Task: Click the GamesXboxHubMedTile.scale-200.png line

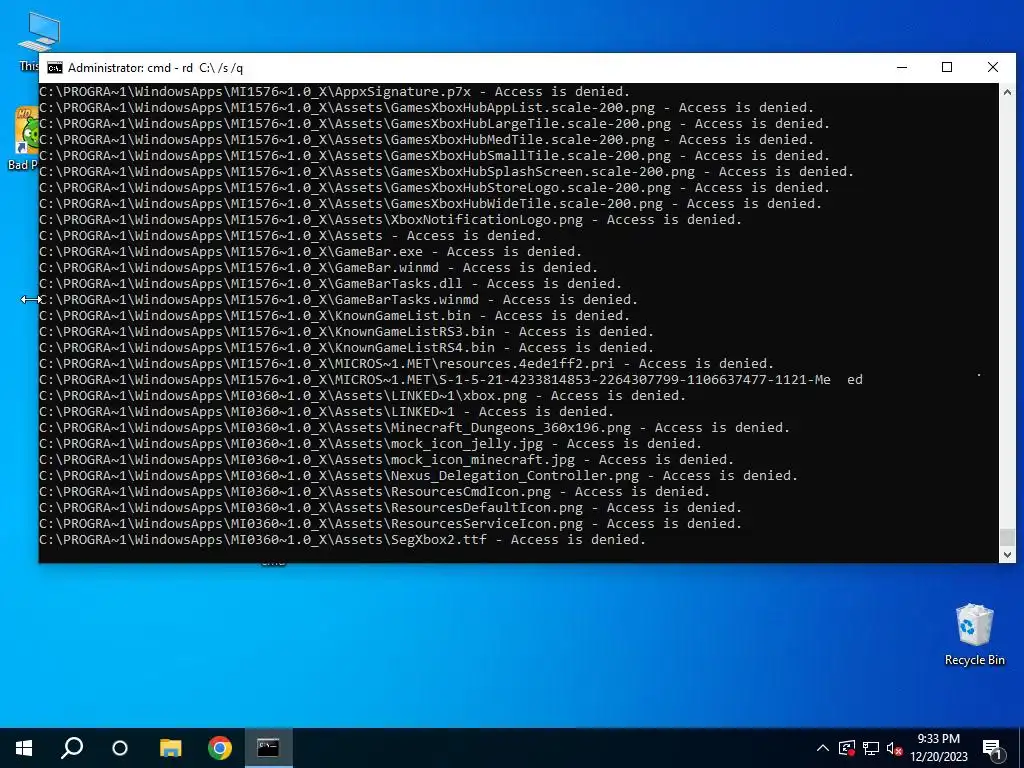Action: [426, 140]
